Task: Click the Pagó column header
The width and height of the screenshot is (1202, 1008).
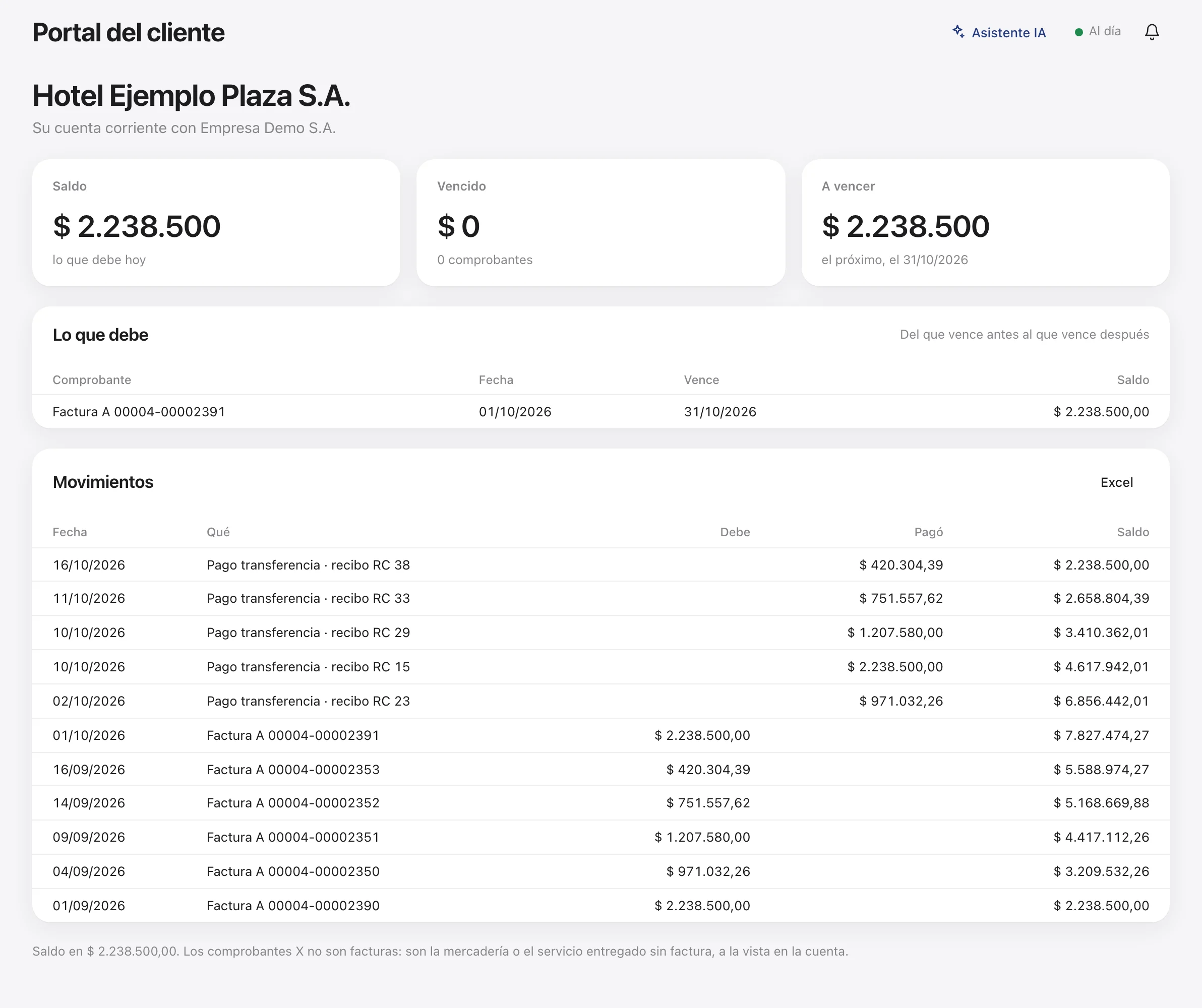Action: (928, 532)
